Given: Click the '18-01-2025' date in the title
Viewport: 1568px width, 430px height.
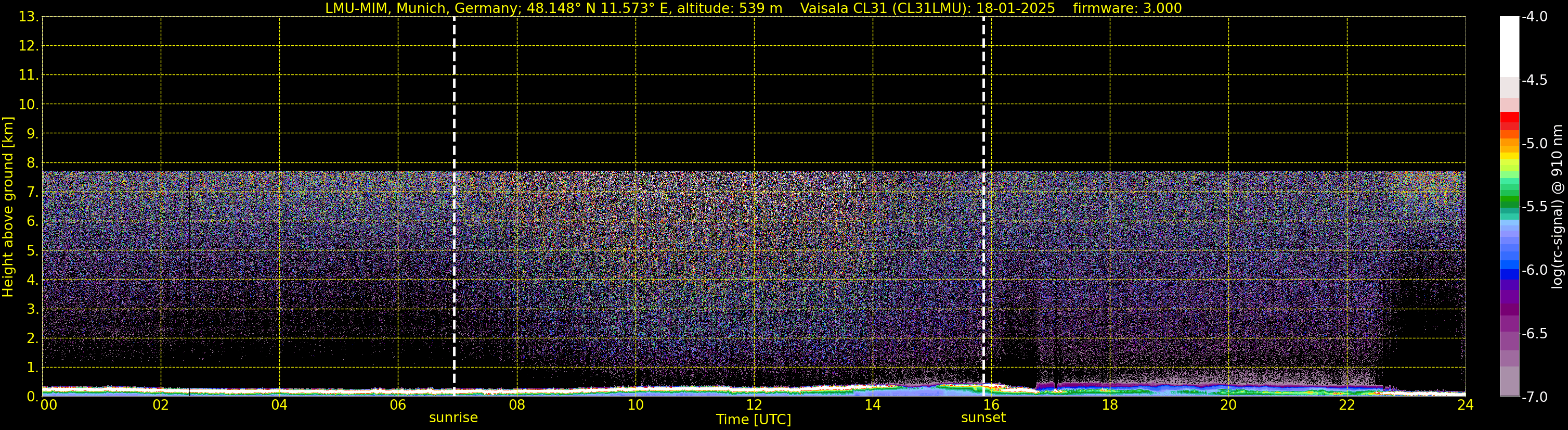Looking at the screenshot, I should click(1015, 8).
